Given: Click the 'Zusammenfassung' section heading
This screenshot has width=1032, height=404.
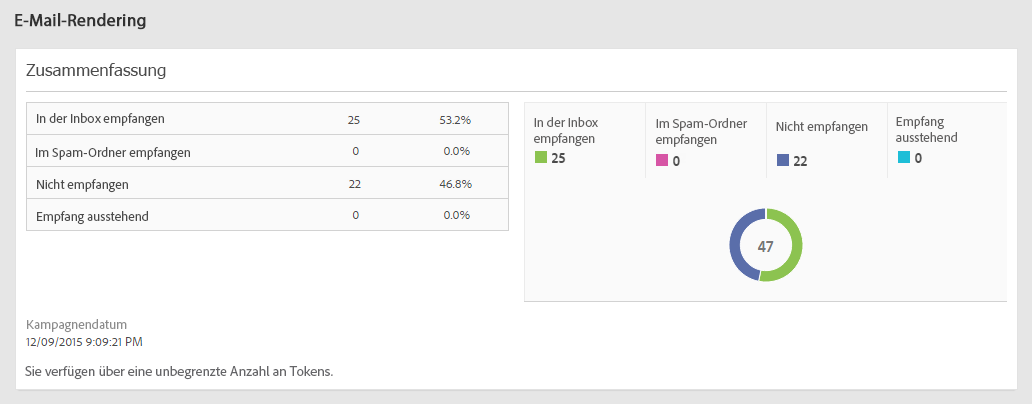Looking at the screenshot, I should [x=96, y=70].
